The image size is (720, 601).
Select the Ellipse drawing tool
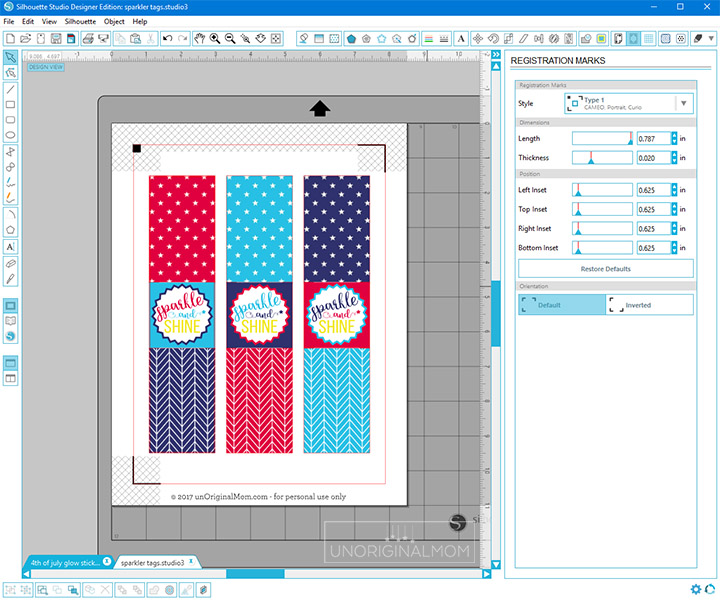[11, 135]
